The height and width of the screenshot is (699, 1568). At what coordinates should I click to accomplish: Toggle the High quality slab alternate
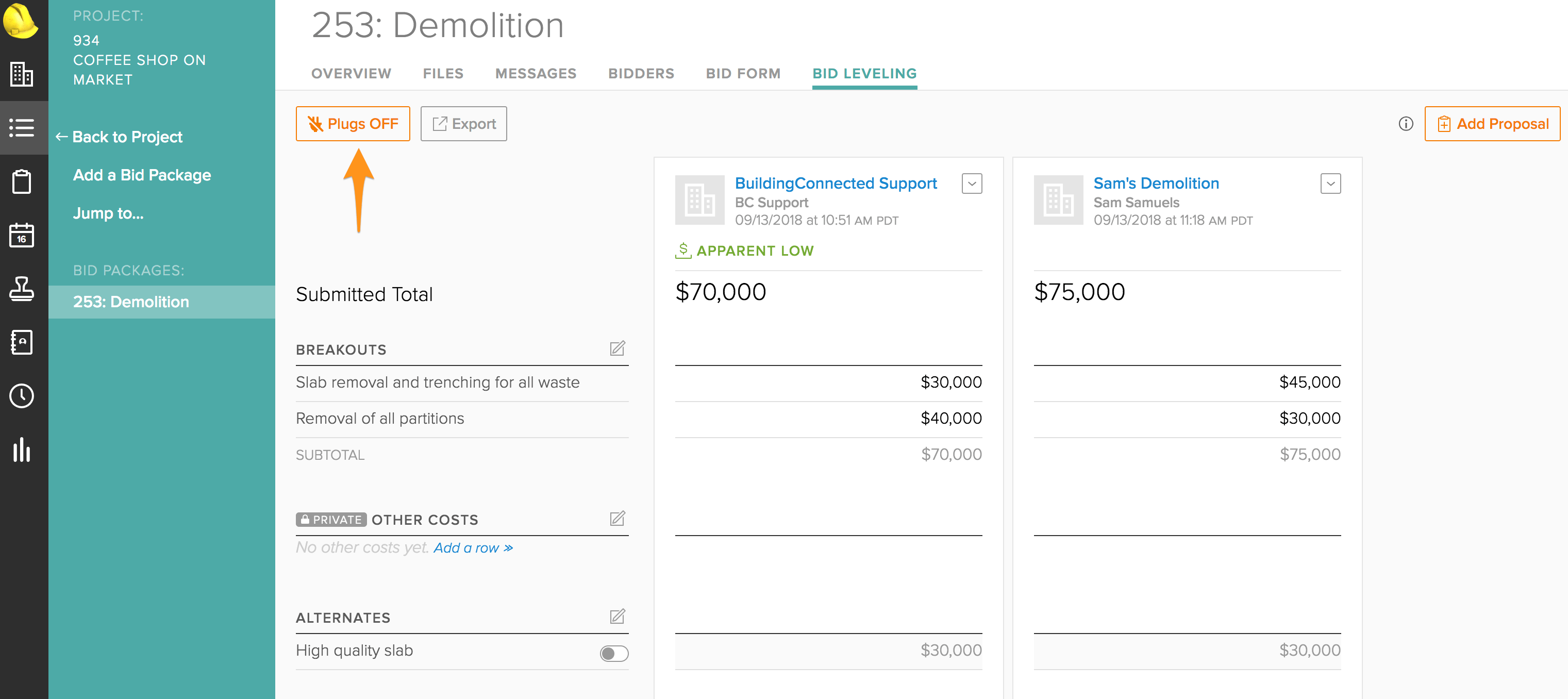point(613,653)
